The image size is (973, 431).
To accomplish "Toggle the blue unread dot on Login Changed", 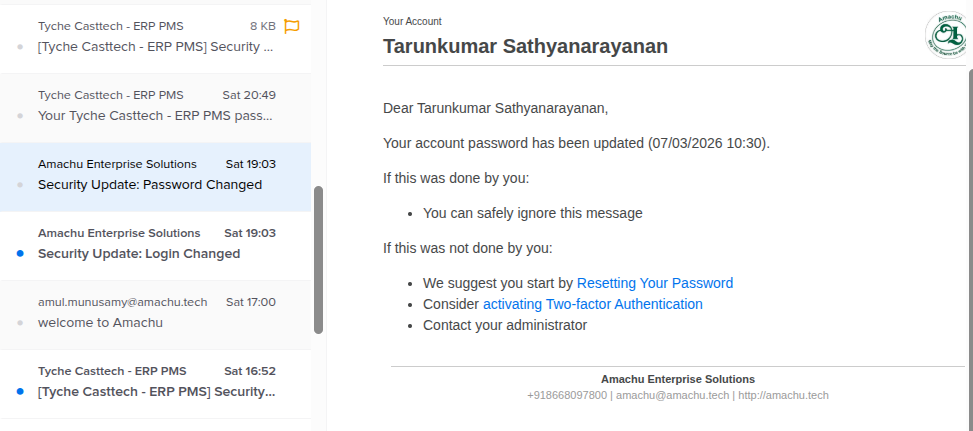I will (x=20, y=254).
